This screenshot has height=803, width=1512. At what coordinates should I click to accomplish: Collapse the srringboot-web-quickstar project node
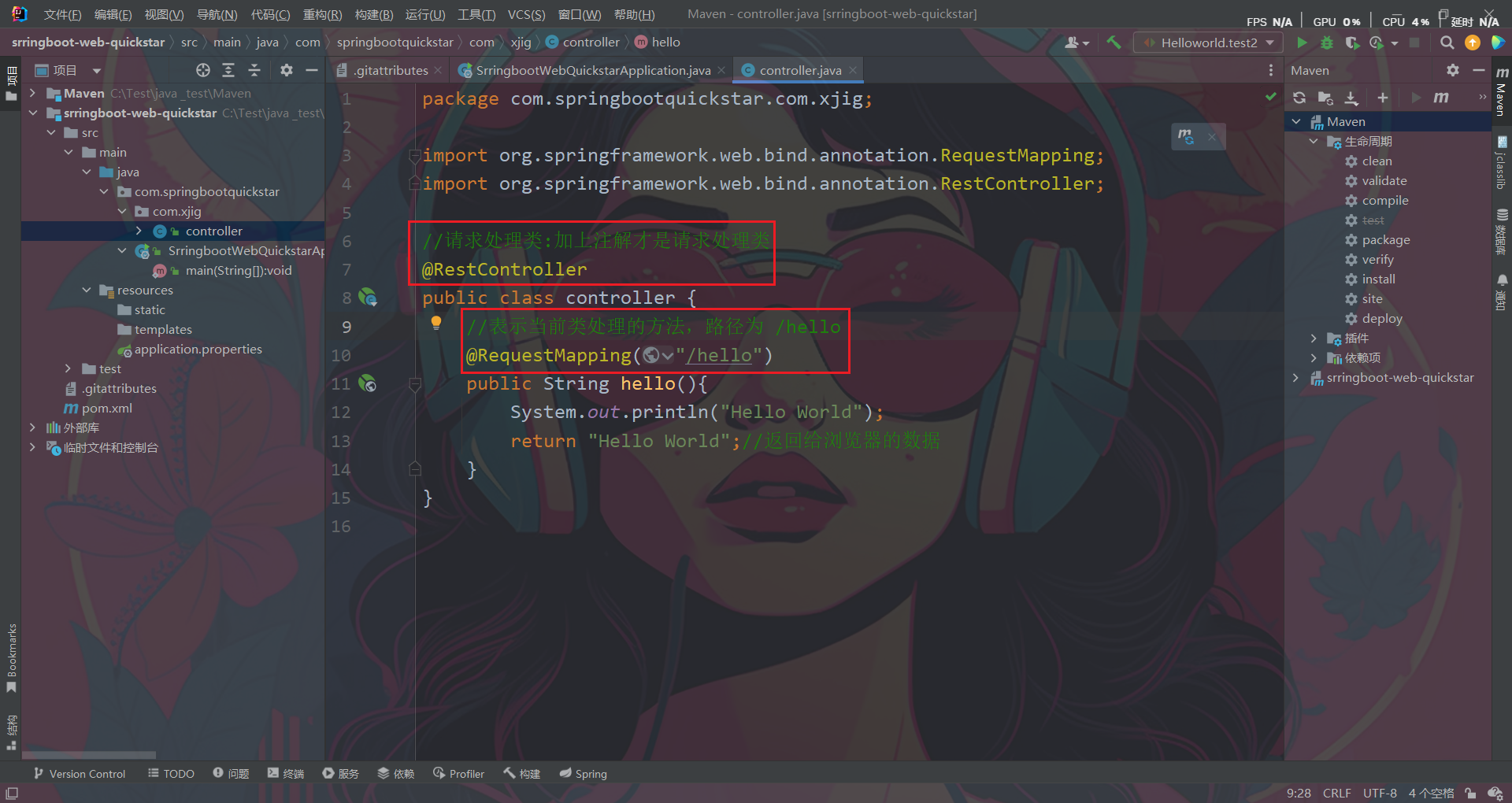pyautogui.click(x=33, y=113)
